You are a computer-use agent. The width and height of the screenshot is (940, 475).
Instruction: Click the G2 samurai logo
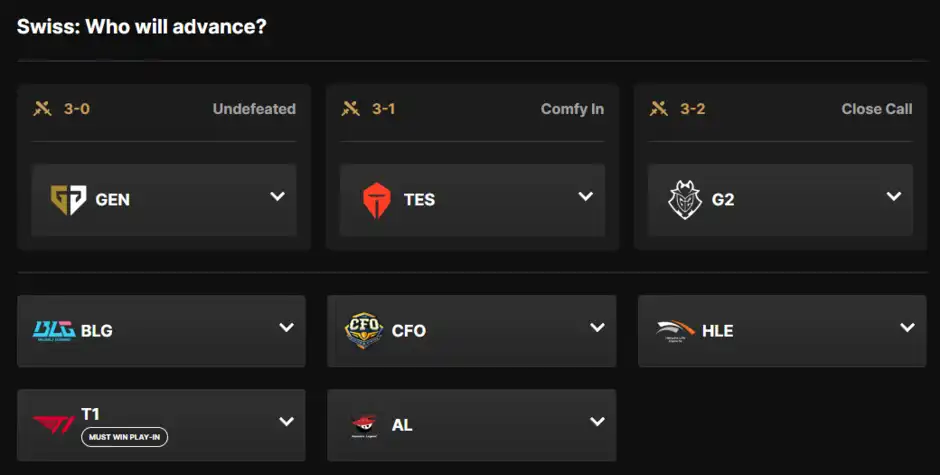tap(685, 200)
